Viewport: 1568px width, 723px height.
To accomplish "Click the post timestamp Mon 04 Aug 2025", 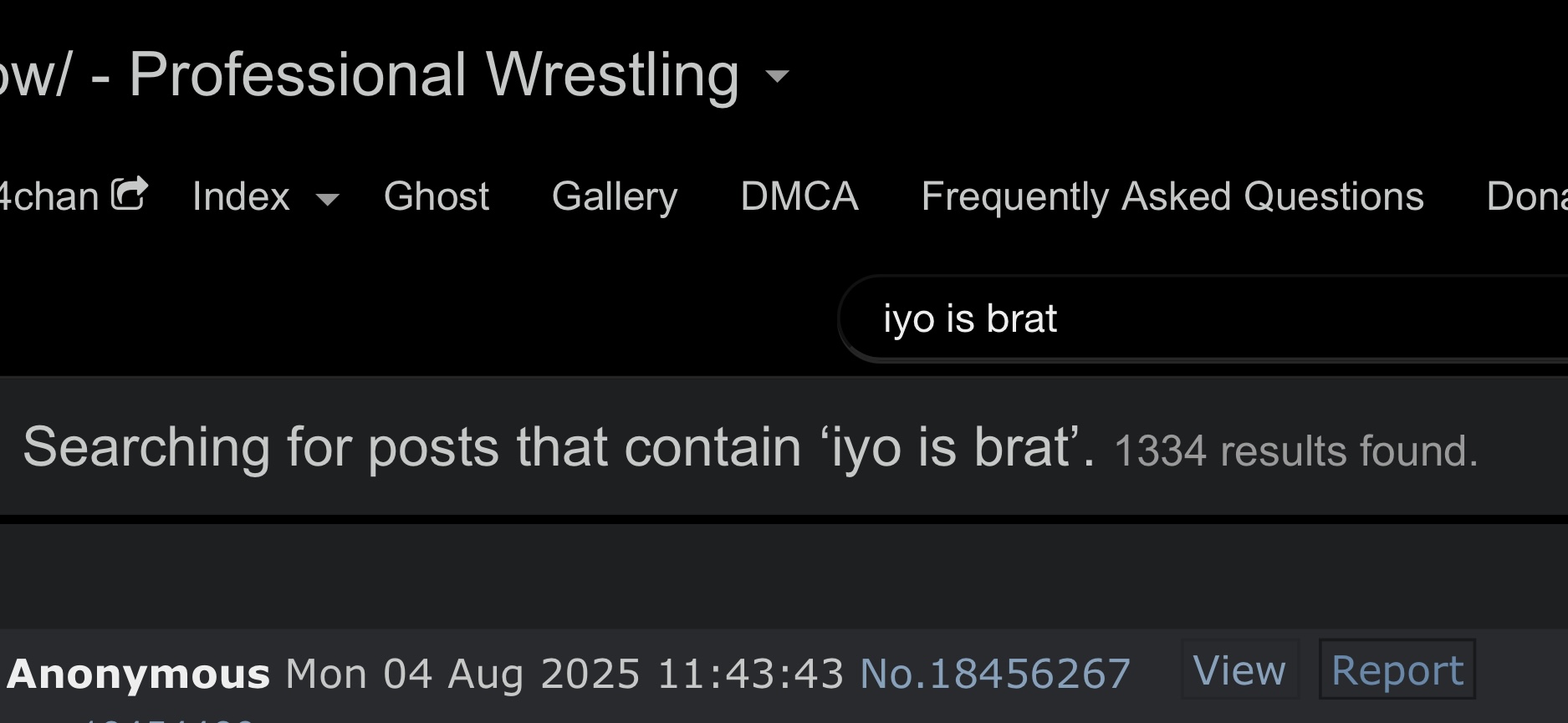I will pos(564,674).
